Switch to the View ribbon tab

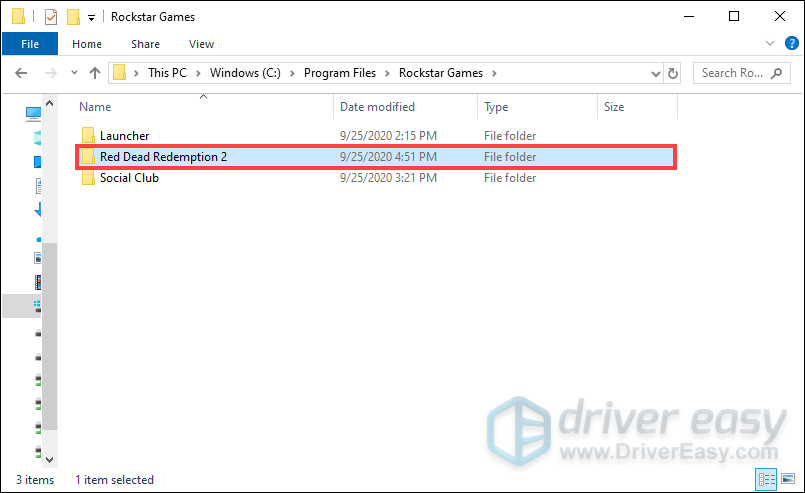tap(201, 44)
